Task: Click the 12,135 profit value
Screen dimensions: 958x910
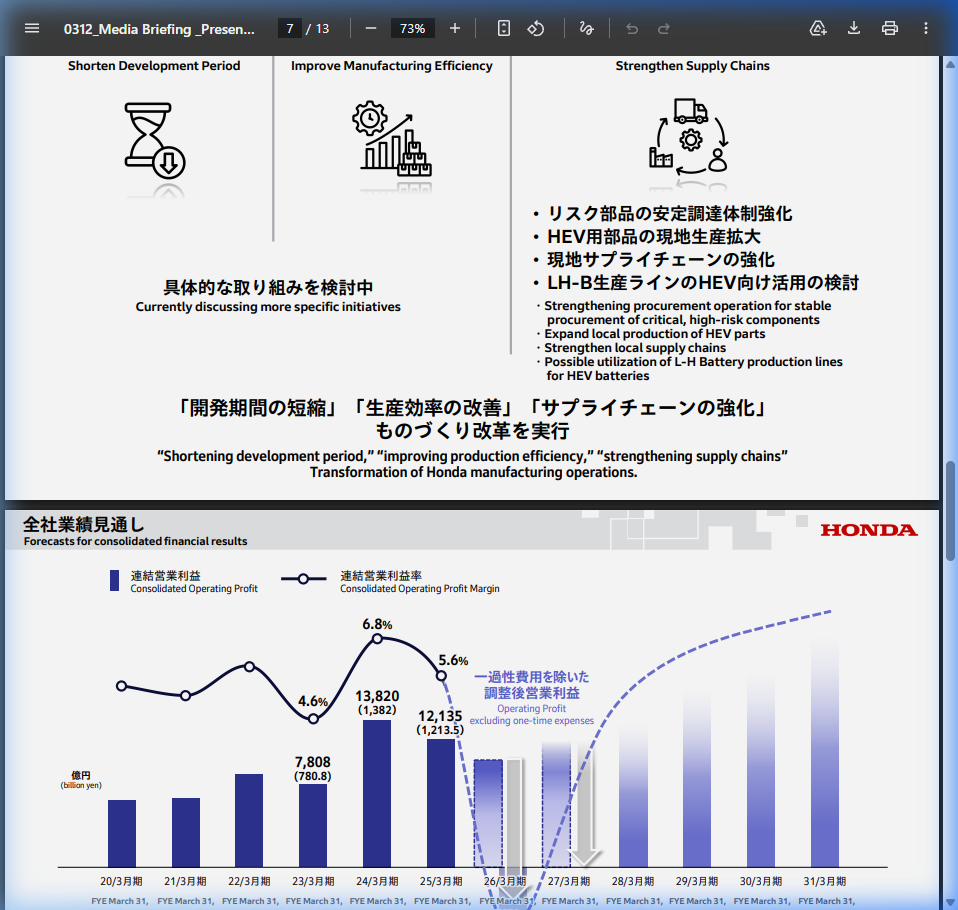Action: 440,716
